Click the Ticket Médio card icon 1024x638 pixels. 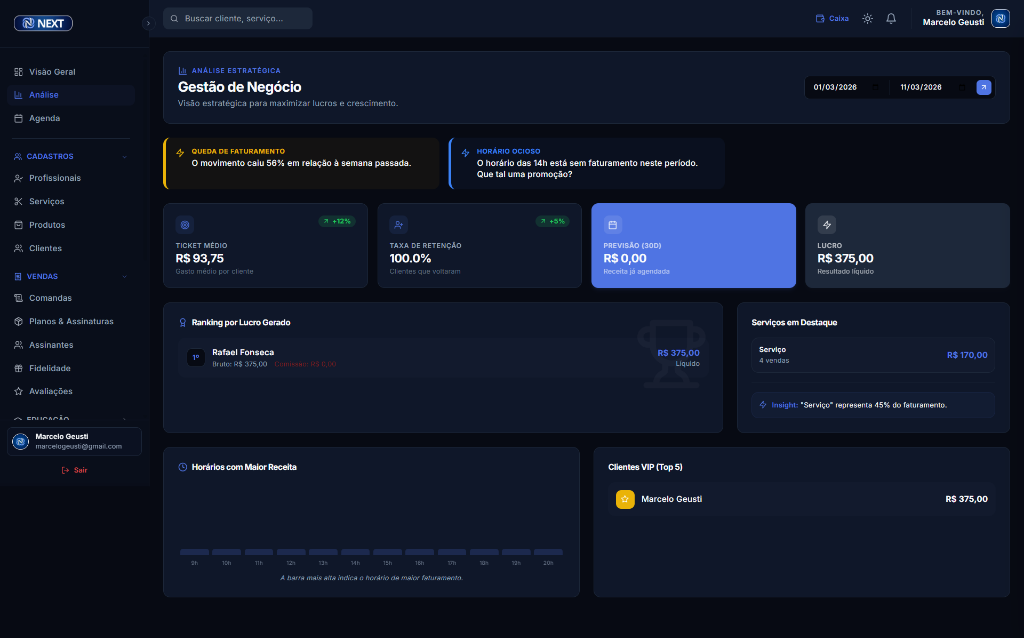coord(185,225)
